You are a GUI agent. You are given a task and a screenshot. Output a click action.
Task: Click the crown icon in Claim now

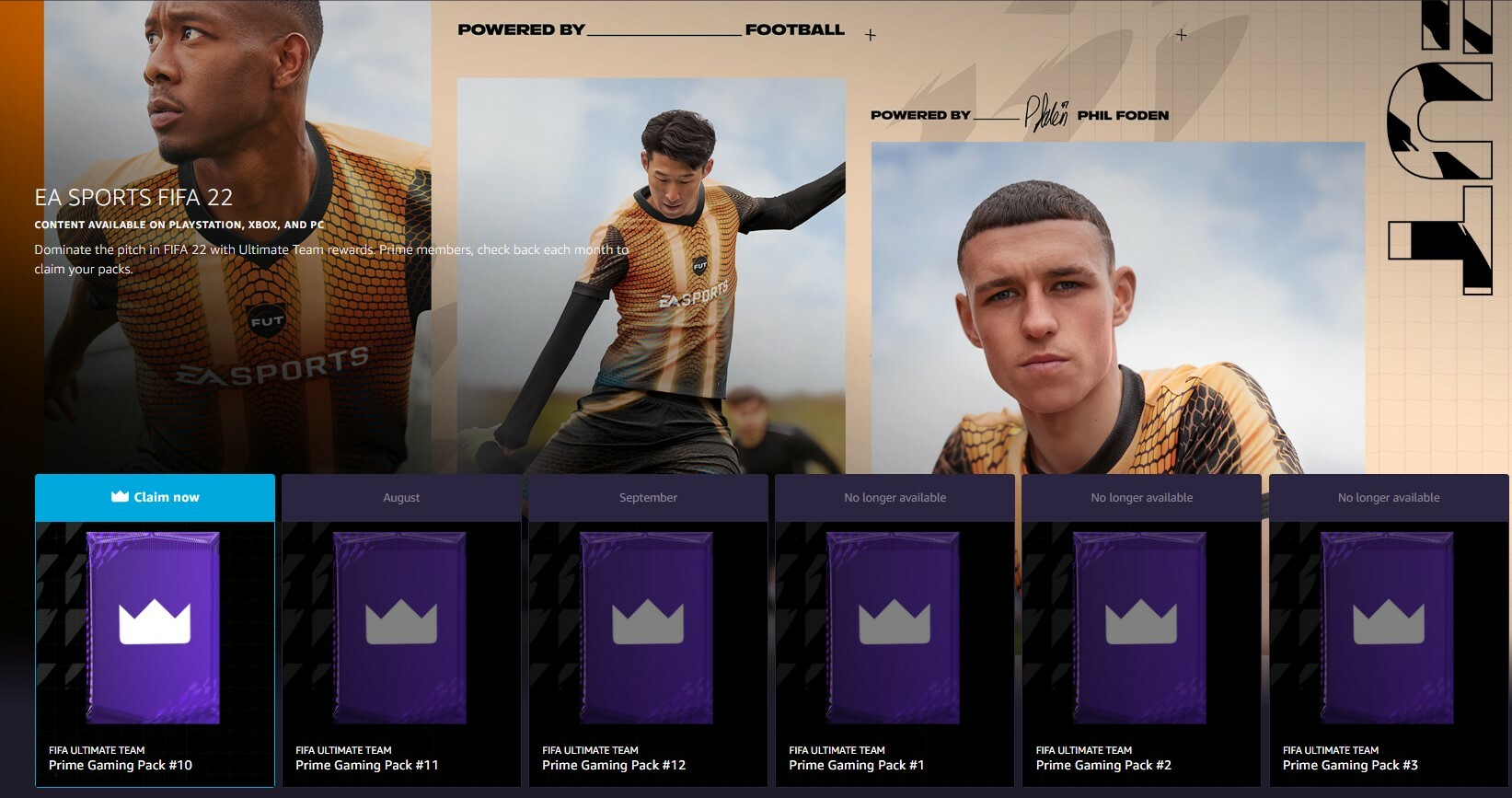pos(120,497)
